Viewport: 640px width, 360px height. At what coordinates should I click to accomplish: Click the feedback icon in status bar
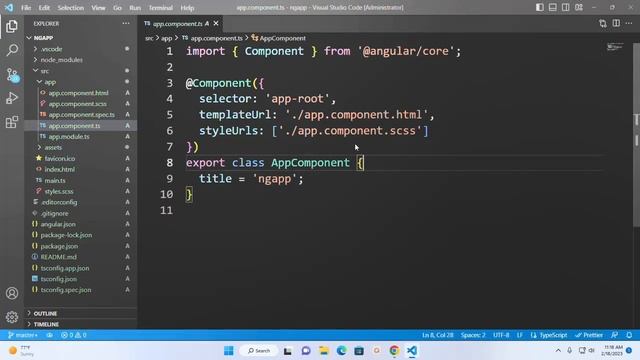pyautogui.click(x=615, y=335)
